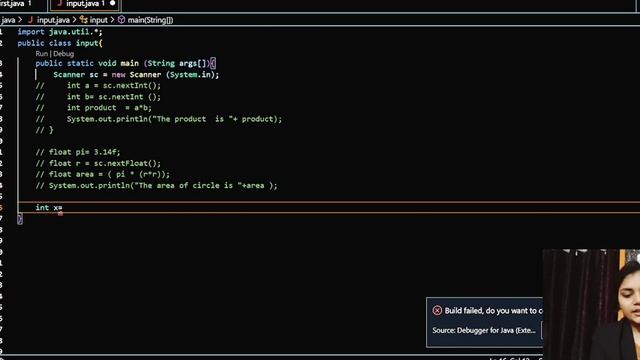Click commented line int product = a*b
640x360 pixels.
tap(94, 108)
